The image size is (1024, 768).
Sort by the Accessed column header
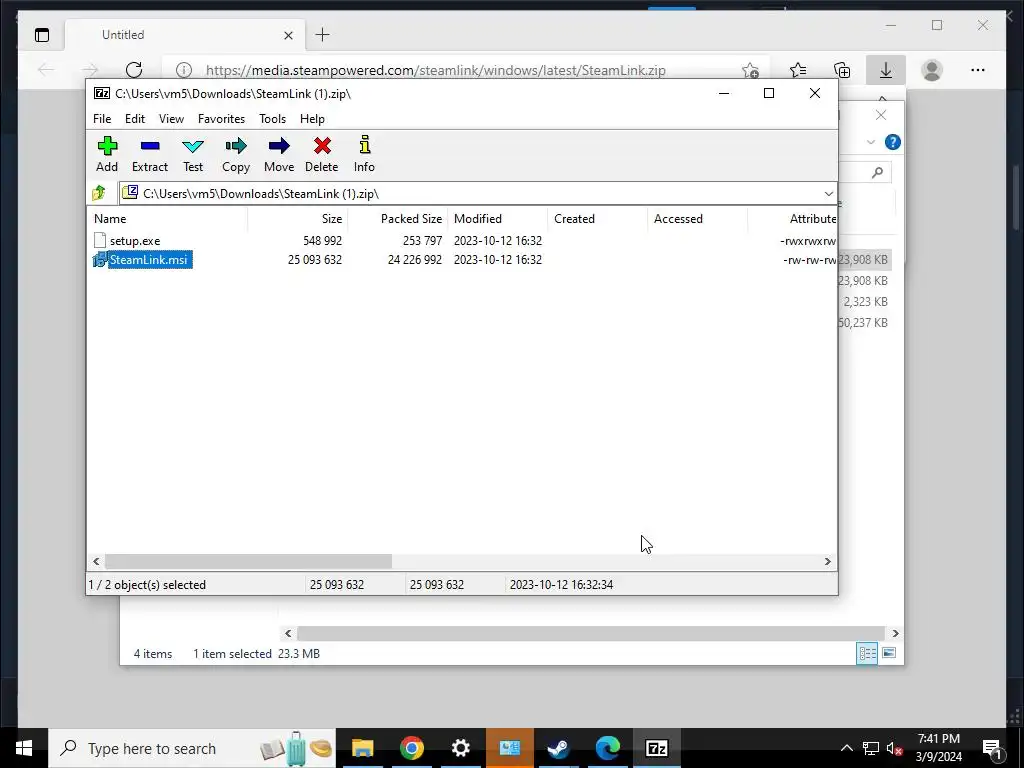697,219
